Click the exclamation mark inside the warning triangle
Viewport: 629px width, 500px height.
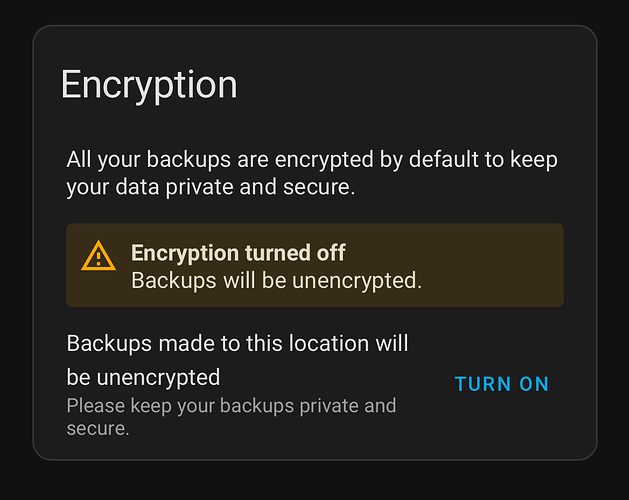point(98,259)
